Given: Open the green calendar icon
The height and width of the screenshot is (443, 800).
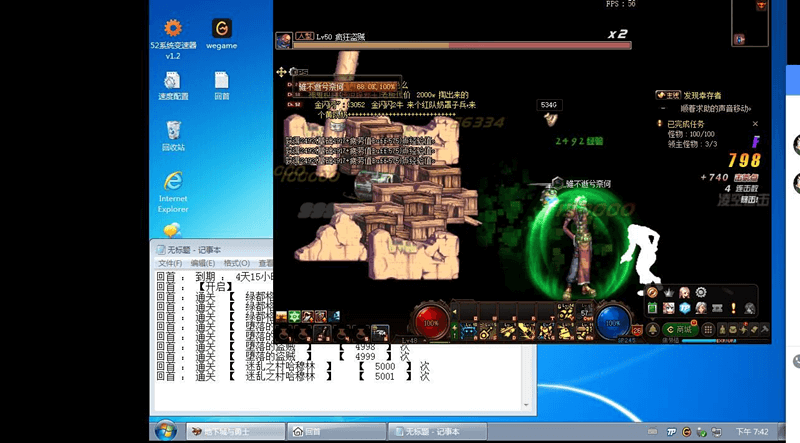Looking at the screenshot, I should [x=652, y=308].
